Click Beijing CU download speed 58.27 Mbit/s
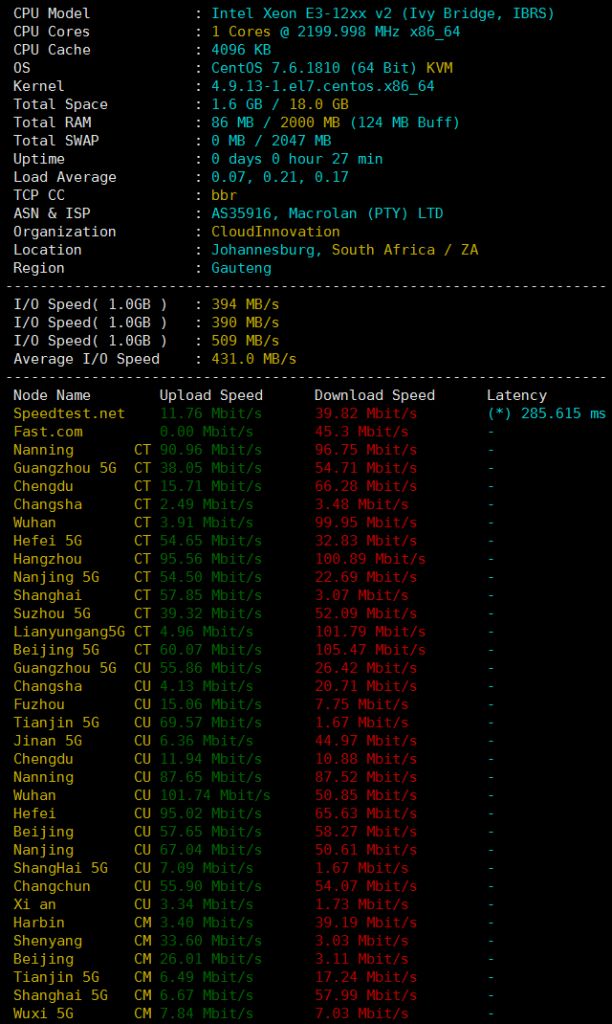Screen dimensions: 612x1024 tap(366, 833)
